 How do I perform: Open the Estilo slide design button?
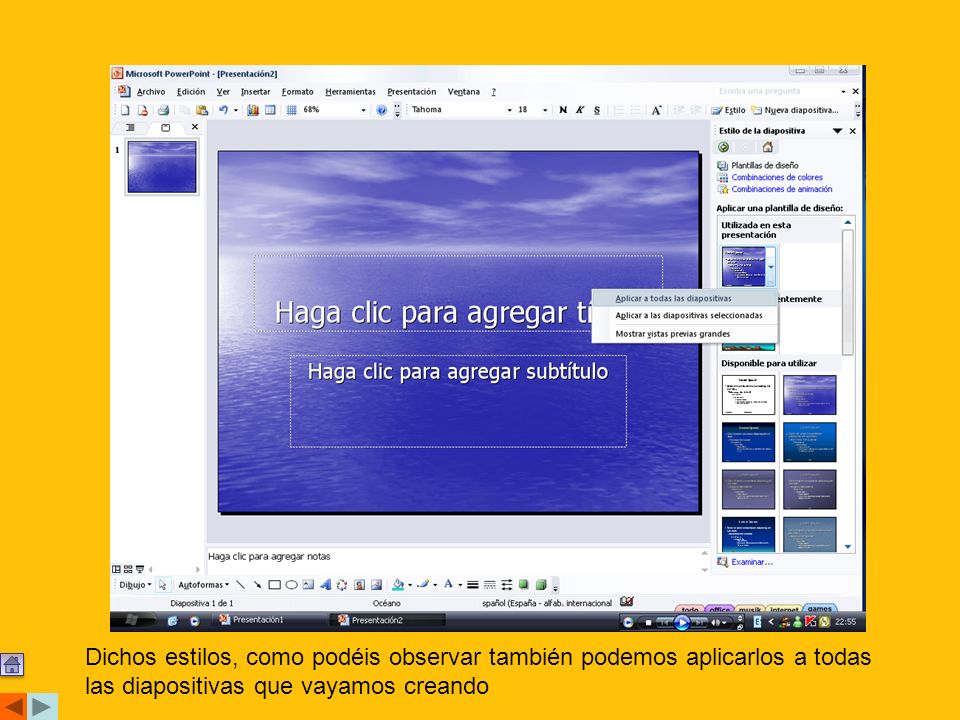tap(728, 110)
